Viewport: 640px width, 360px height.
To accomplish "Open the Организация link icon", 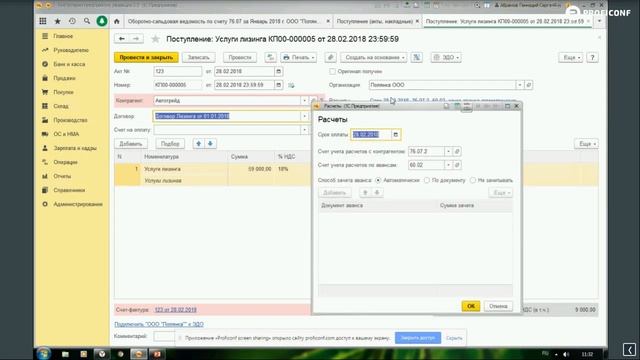I will pos(529,85).
